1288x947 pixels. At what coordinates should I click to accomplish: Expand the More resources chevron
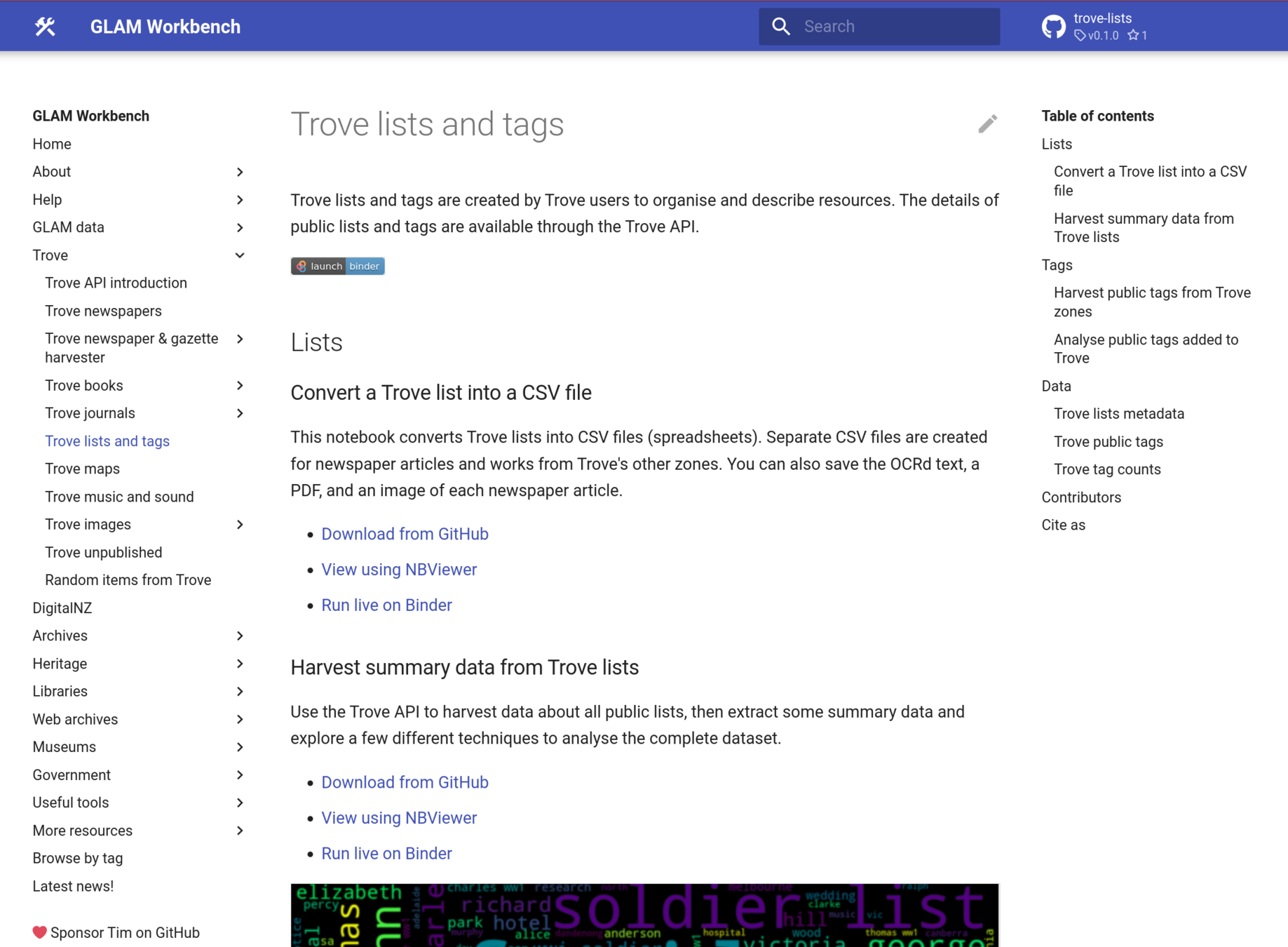point(240,831)
